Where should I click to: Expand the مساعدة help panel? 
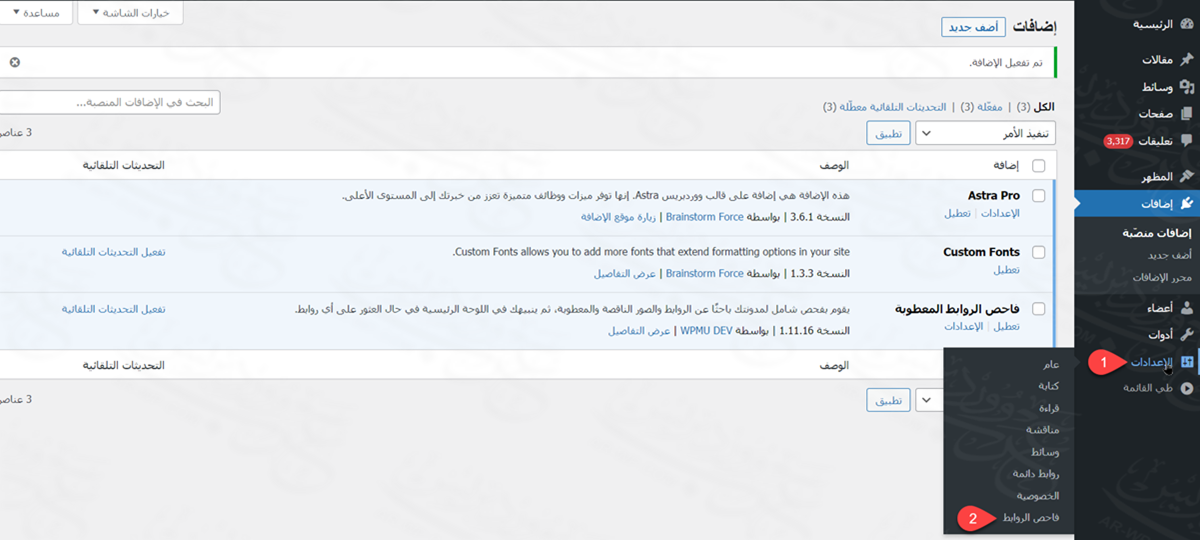click(x=34, y=13)
